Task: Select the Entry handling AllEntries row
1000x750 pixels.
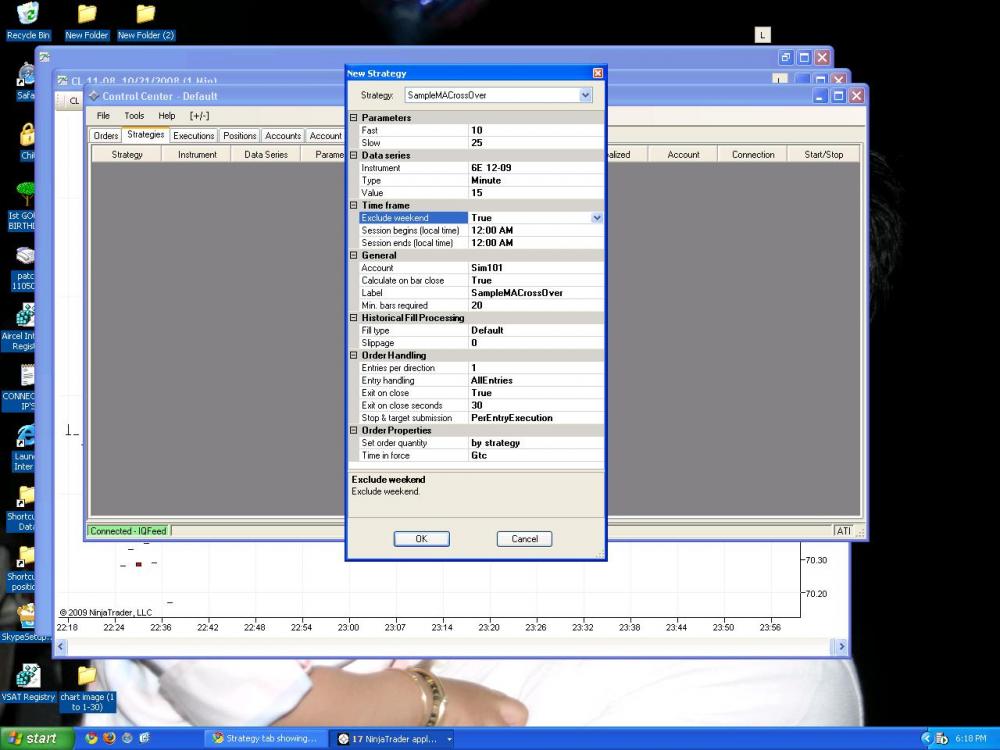Action: click(x=482, y=380)
